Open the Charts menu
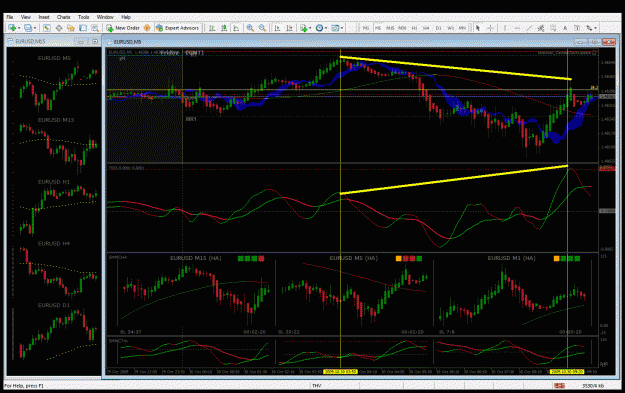The height and width of the screenshot is (393, 625). 63,17
